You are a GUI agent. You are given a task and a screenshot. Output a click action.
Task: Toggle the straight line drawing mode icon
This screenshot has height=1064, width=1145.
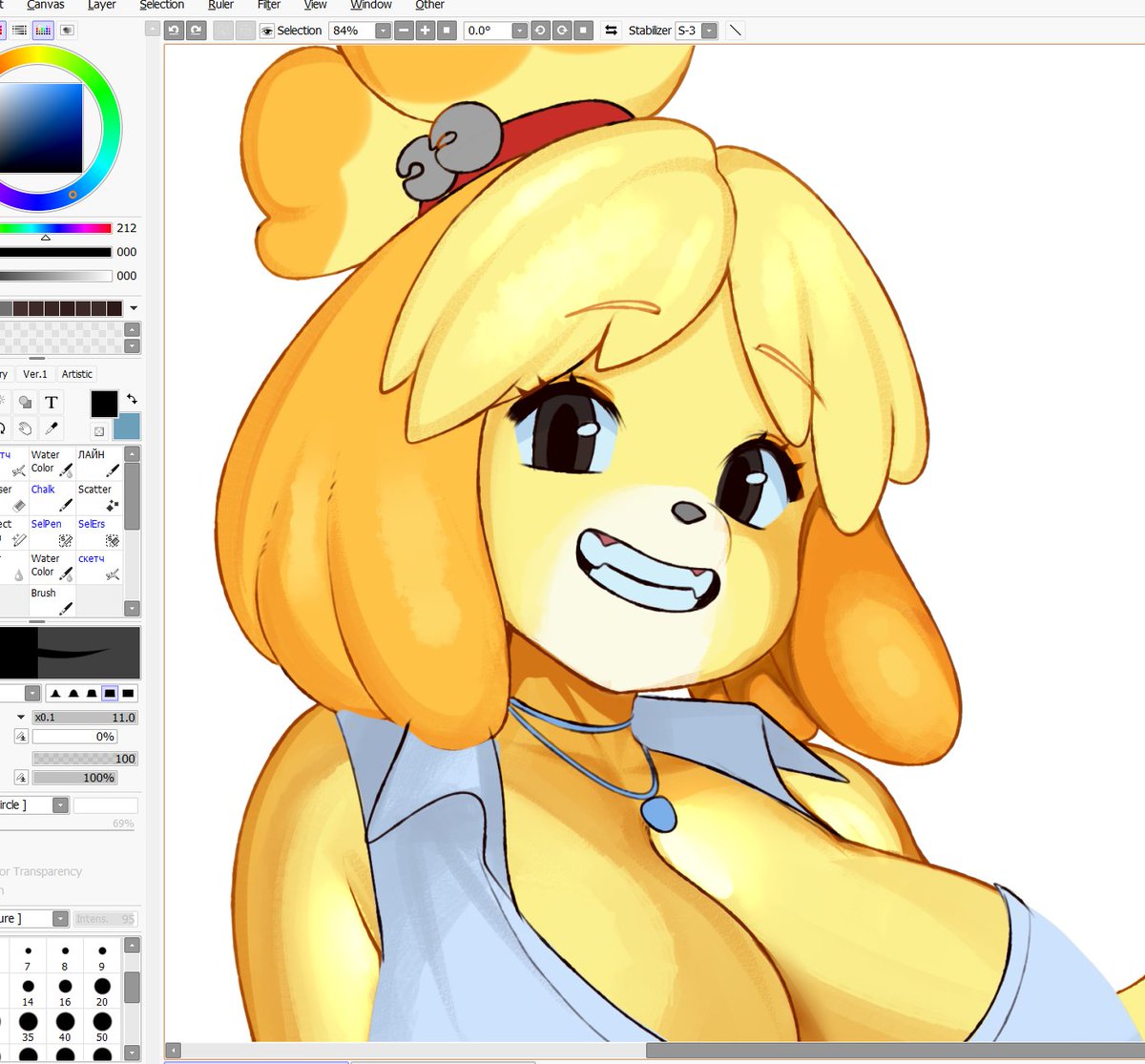pos(736,31)
